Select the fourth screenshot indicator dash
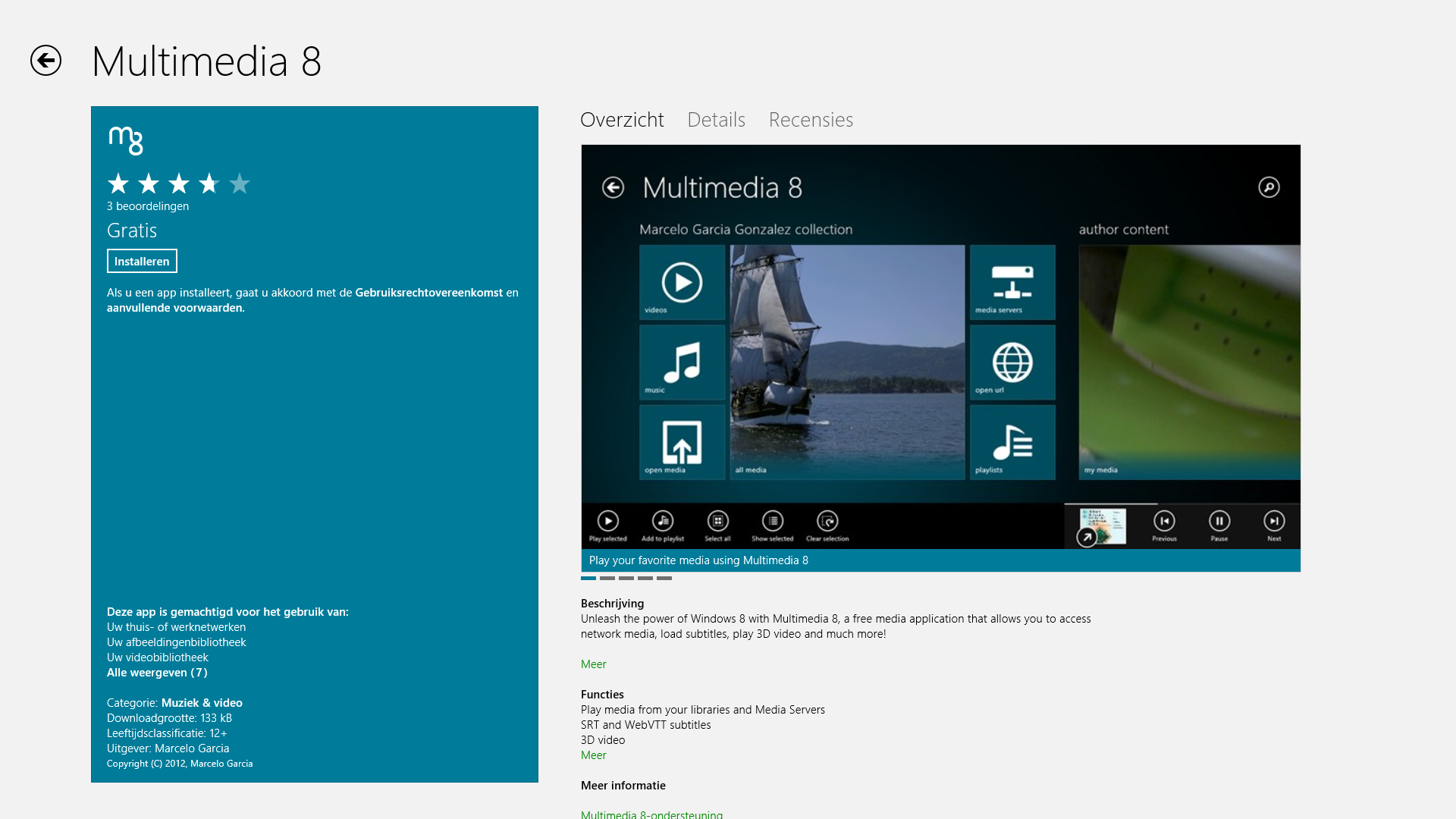This screenshot has width=1456, height=819. click(645, 578)
